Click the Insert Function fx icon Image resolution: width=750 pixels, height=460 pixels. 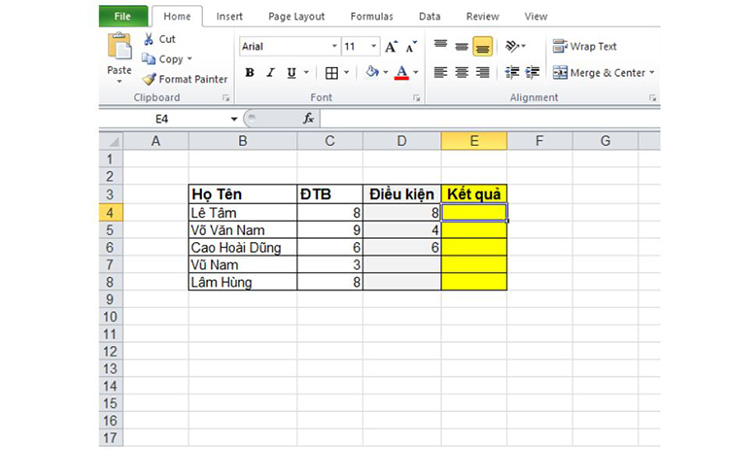point(309,119)
